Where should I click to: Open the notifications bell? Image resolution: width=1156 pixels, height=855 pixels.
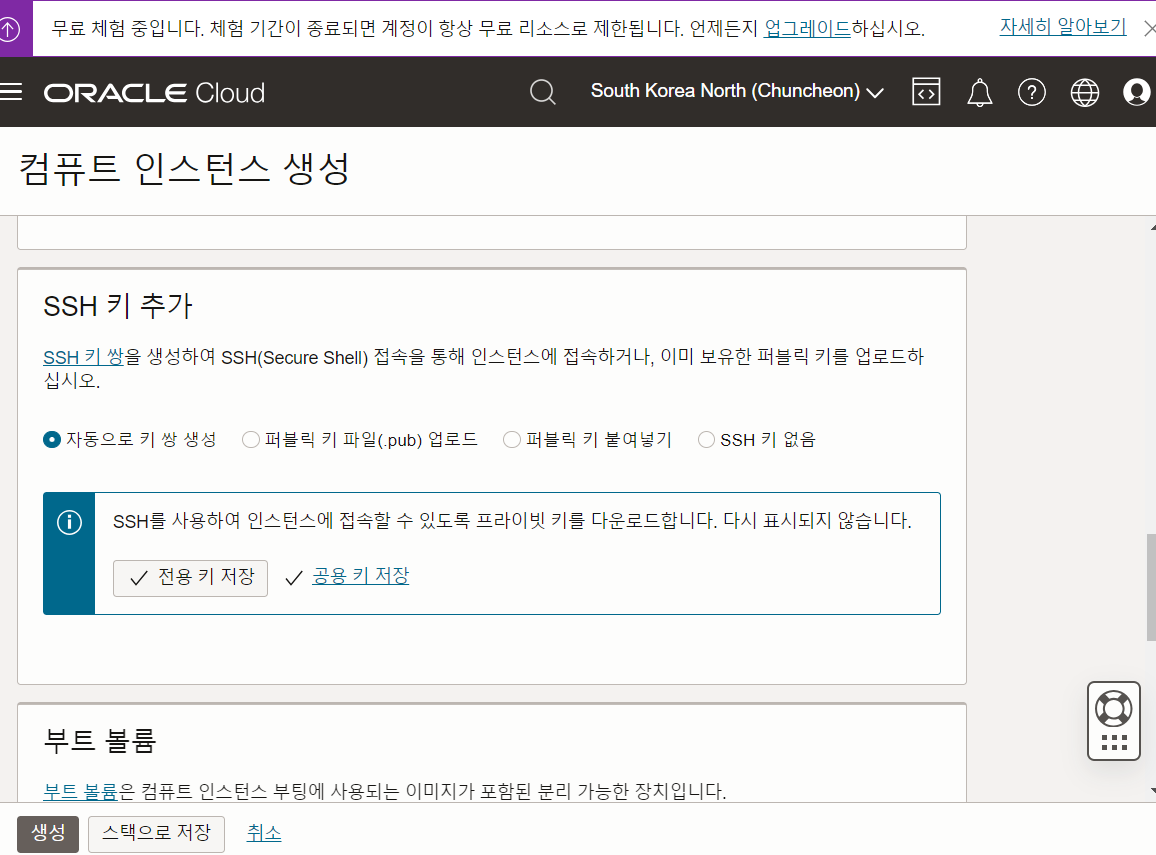point(979,92)
